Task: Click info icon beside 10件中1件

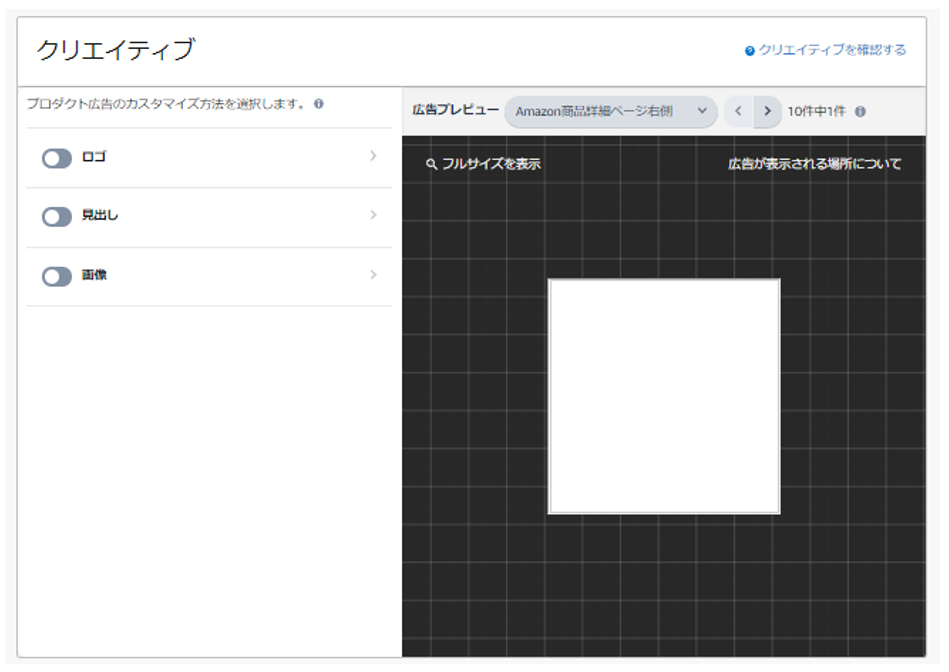Action: pyautogui.click(x=860, y=111)
